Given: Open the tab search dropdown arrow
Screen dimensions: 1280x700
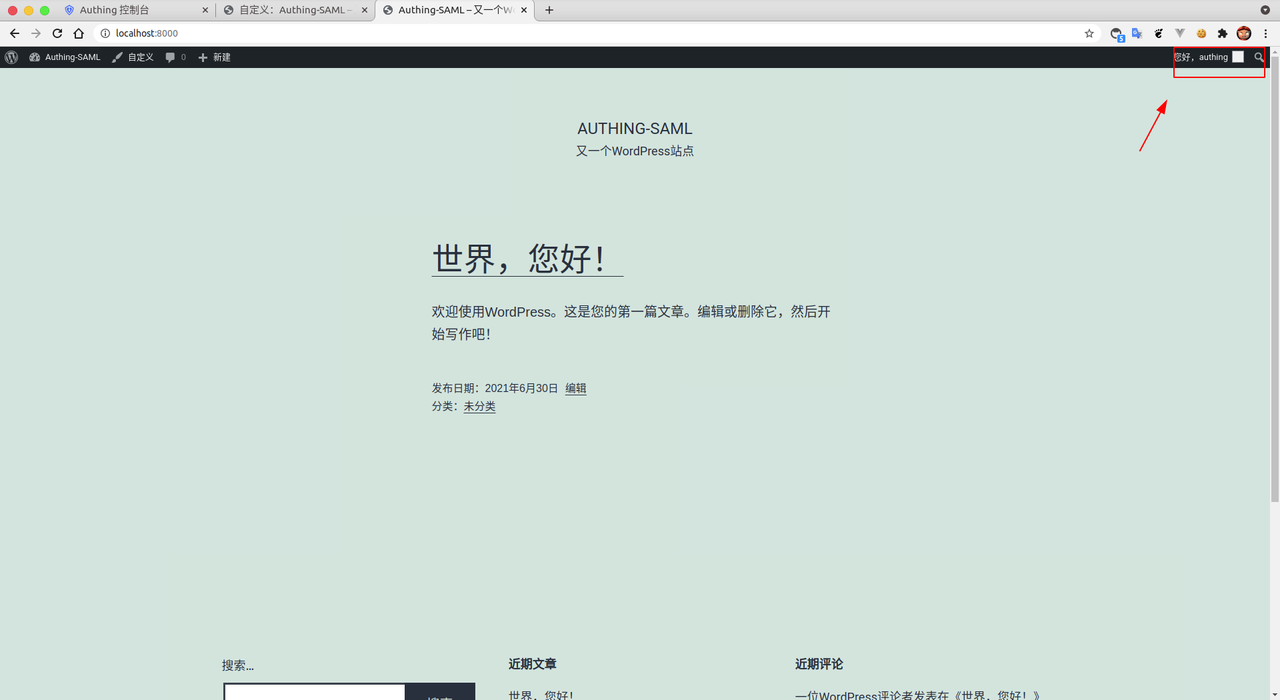Looking at the screenshot, I should point(1266,10).
